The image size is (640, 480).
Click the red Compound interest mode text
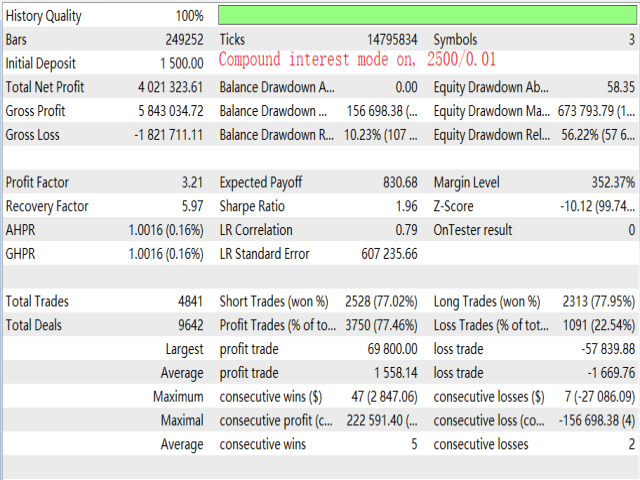[x=357, y=60]
